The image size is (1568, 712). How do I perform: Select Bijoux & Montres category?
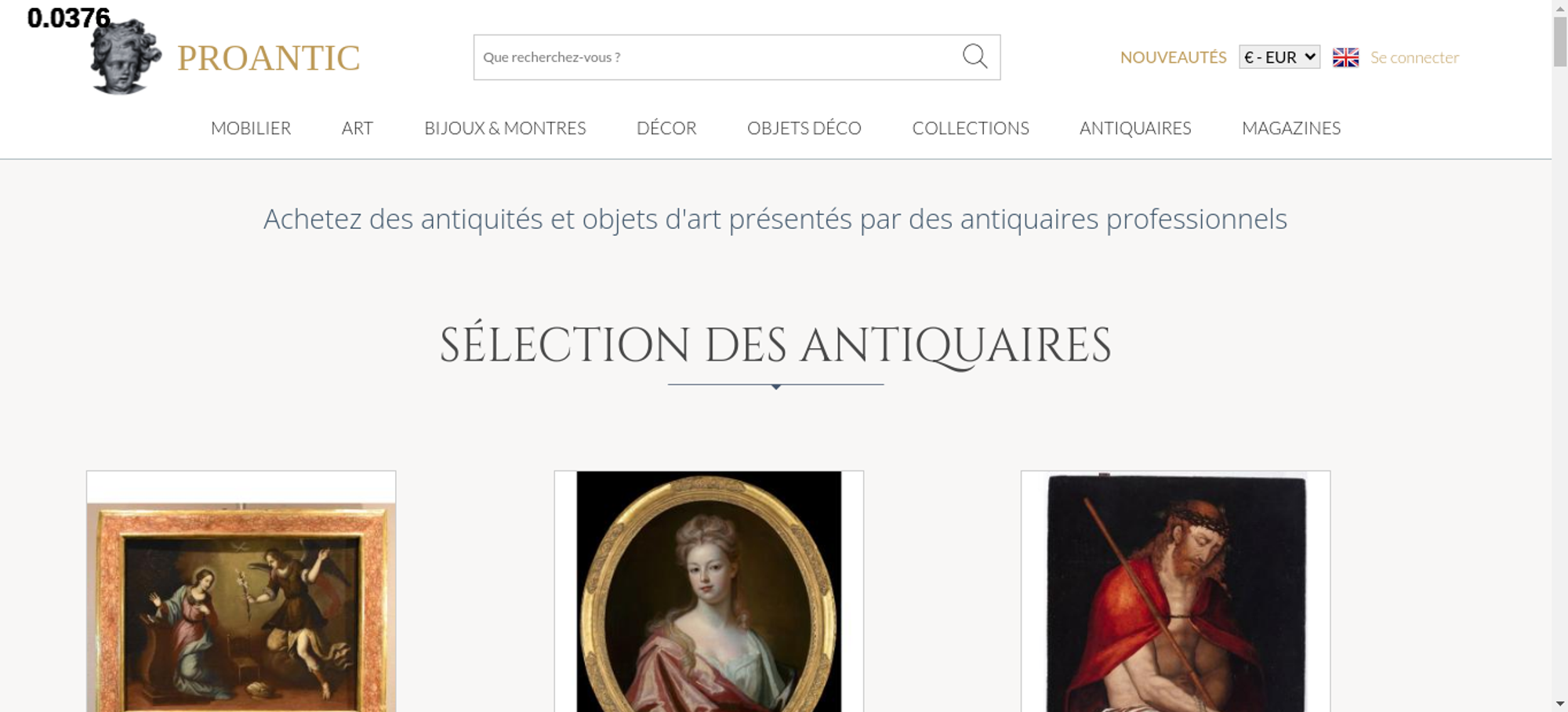[505, 128]
